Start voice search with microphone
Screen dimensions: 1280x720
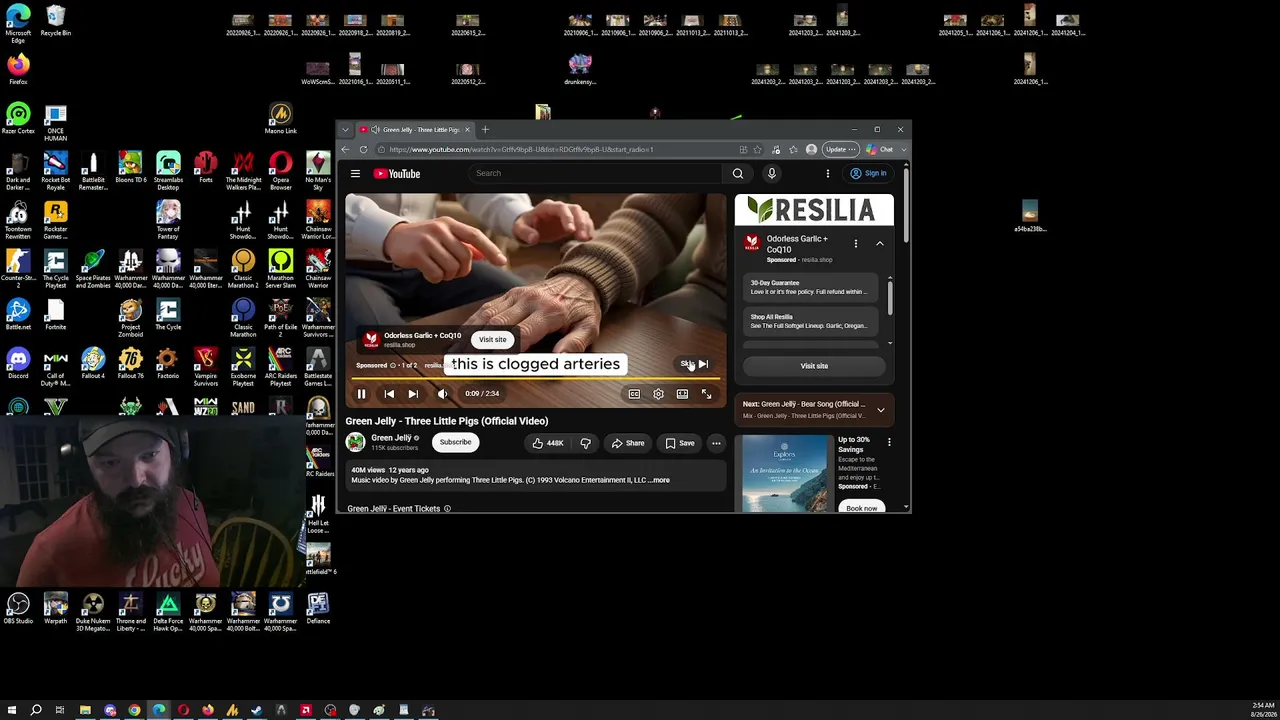tap(771, 173)
